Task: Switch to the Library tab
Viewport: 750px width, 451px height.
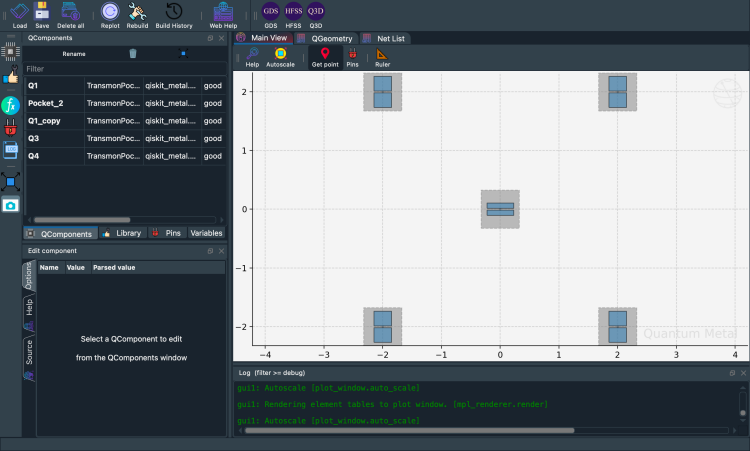Action: [123, 233]
